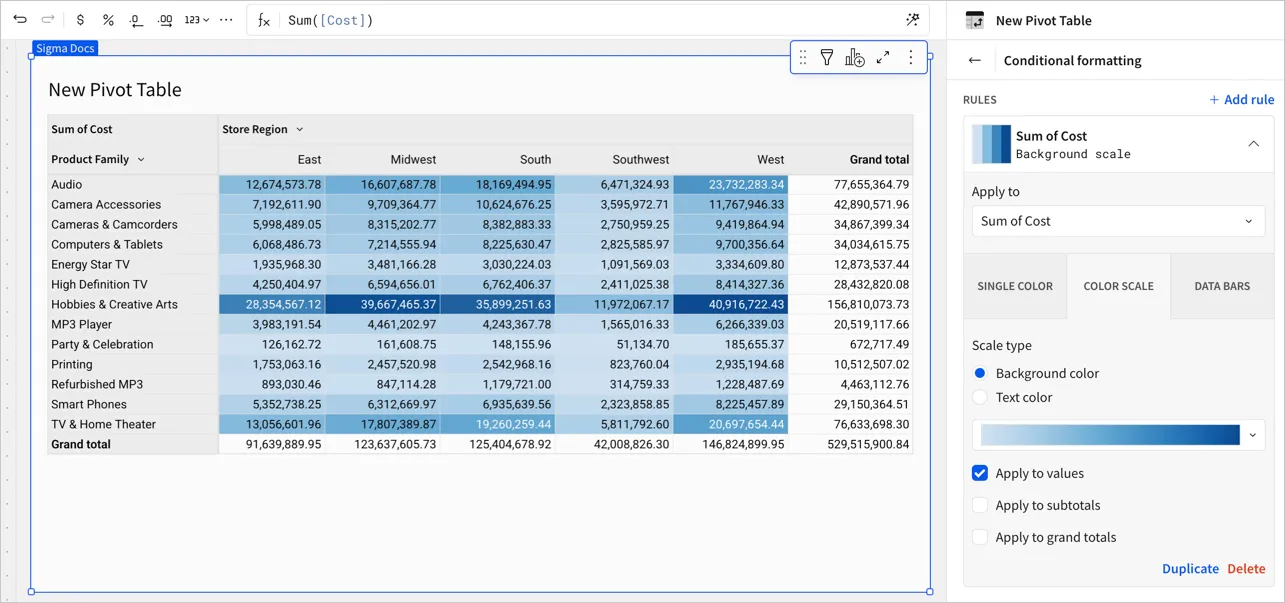Select Text color scale type
The height and width of the screenshot is (603, 1285).
[x=980, y=397]
